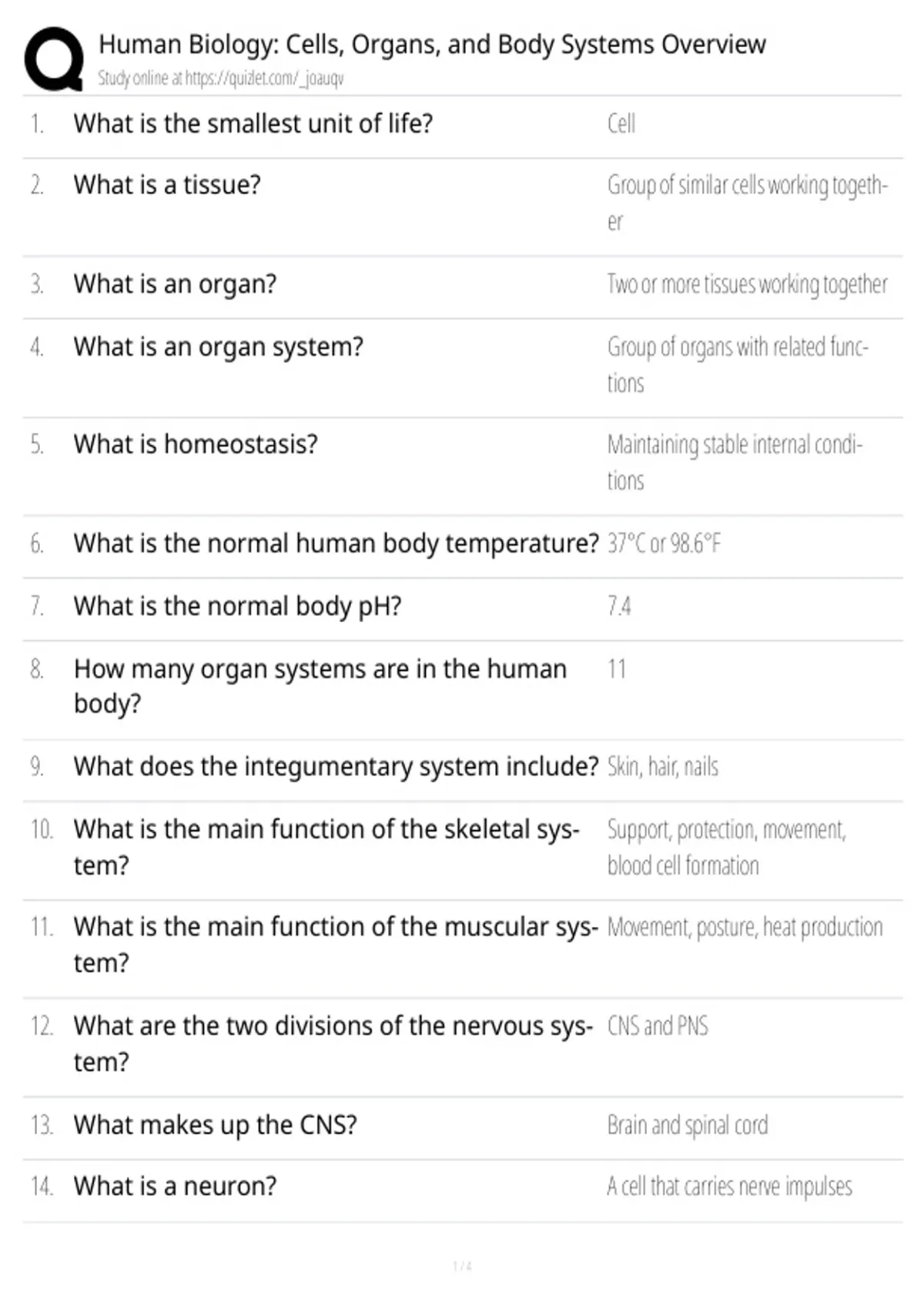This screenshot has height=1309, width=924.
Task: Select question What is the smallest unit of life
Action: click(x=253, y=123)
